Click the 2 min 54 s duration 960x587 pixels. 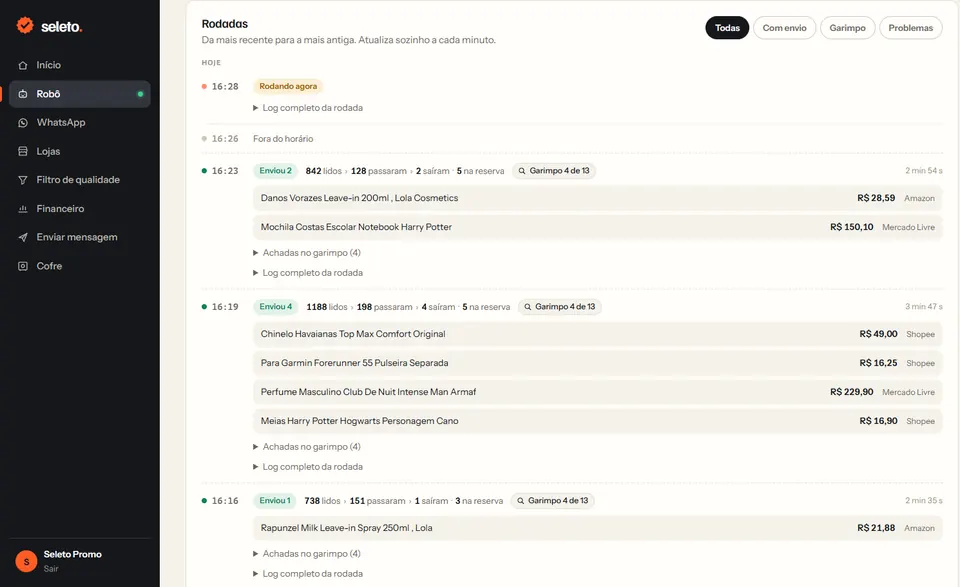pos(924,171)
